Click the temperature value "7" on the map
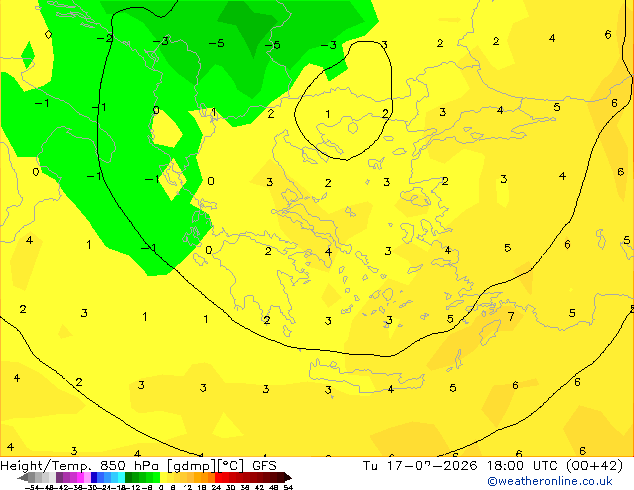 (x=511, y=316)
